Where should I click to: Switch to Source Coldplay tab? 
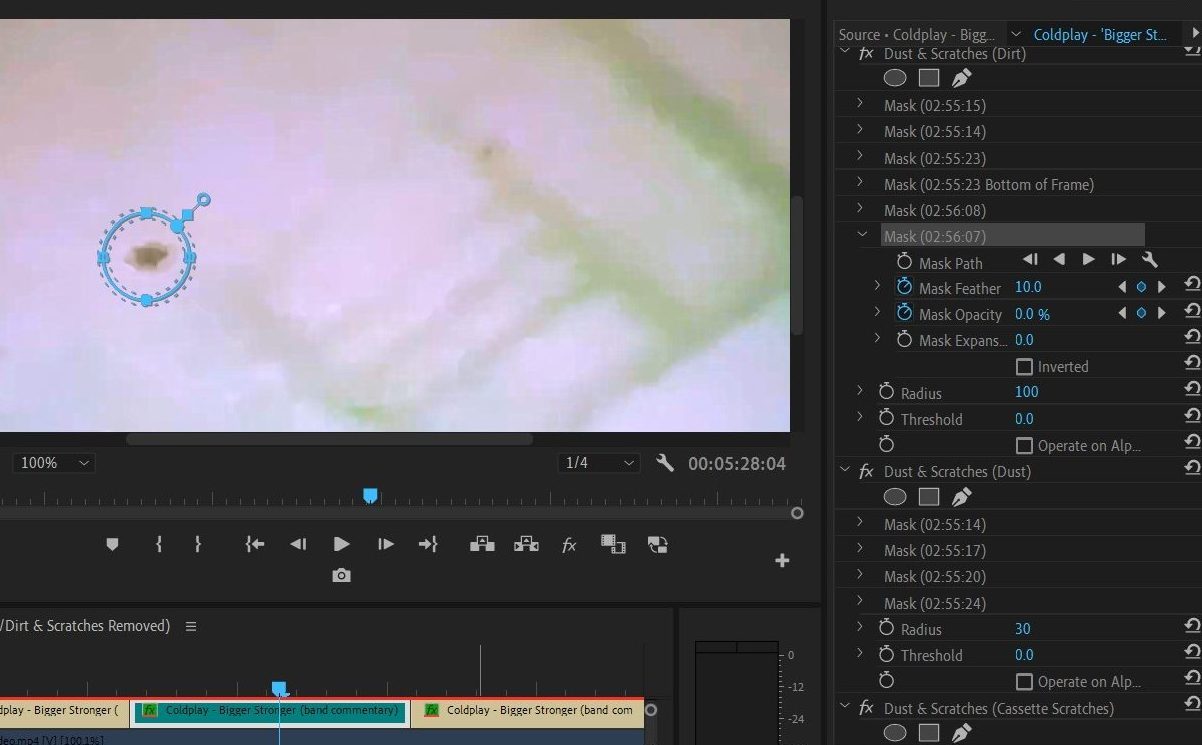[917, 34]
